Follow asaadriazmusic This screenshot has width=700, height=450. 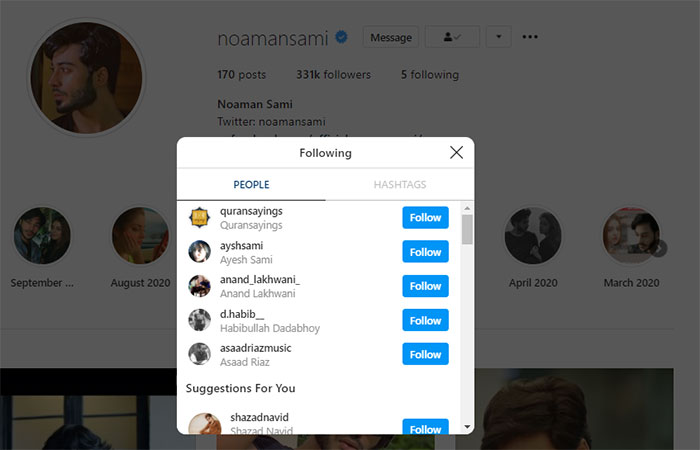(x=425, y=354)
